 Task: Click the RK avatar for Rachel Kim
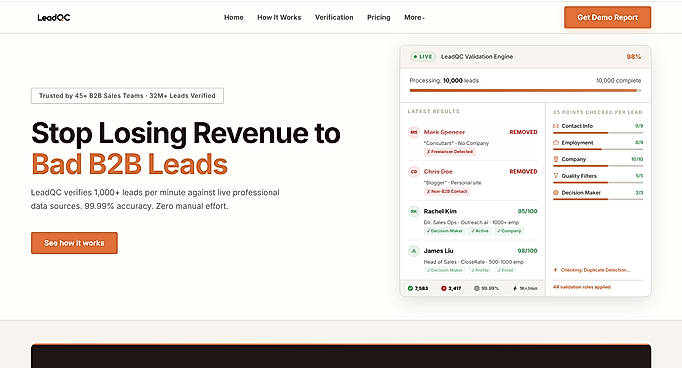tap(414, 211)
